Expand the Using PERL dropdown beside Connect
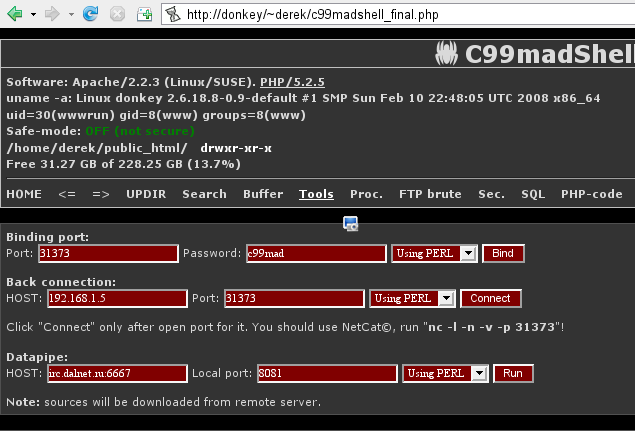Screen dimensions: 635x431 412,299
